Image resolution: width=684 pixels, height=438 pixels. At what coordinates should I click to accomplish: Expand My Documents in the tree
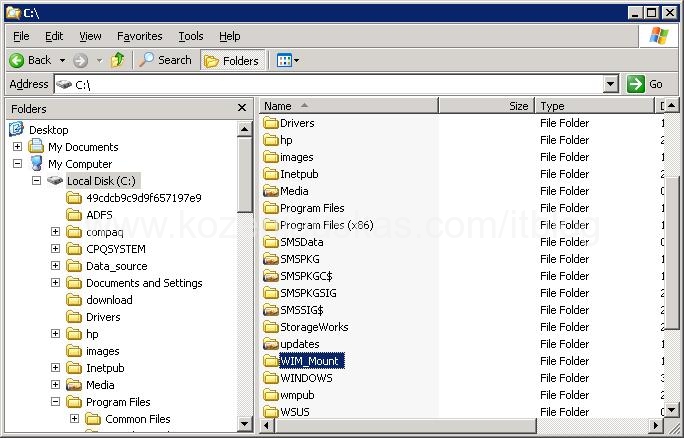[17, 147]
